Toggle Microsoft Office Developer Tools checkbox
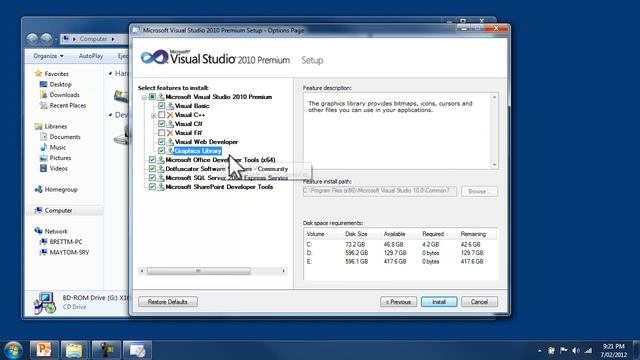The width and height of the screenshot is (640, 360). [x=152, y=160]
